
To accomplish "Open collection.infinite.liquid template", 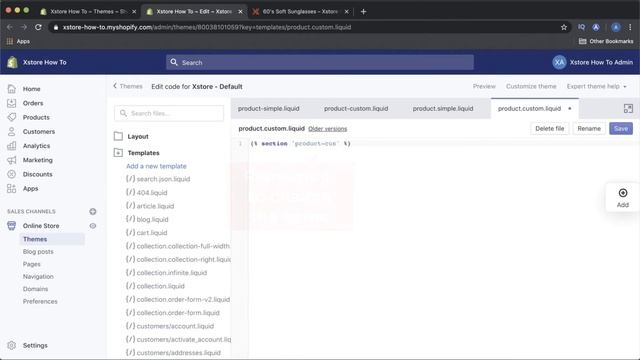I will pyautogui.click(x=167, y=272).
